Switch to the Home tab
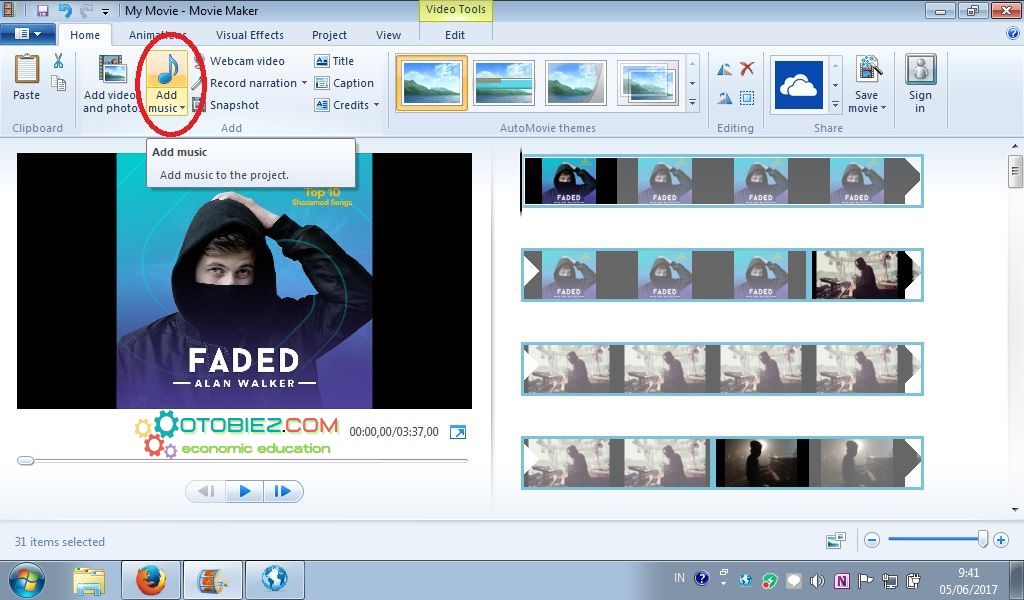 coord(85,35)
